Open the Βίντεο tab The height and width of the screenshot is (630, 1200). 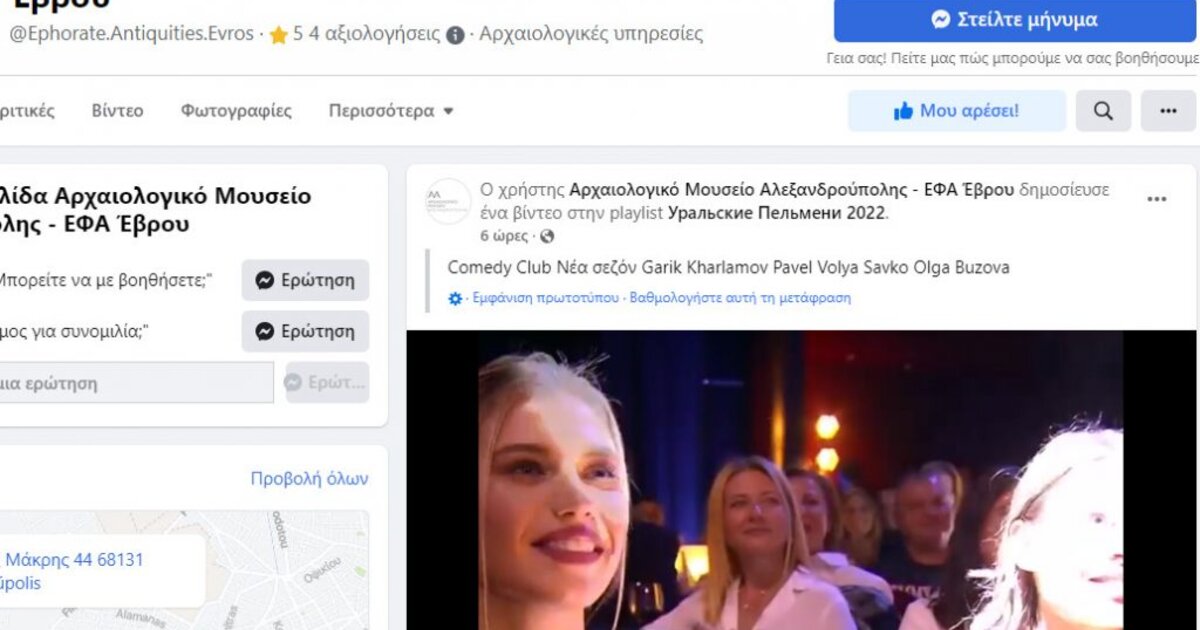pos(117,111)
